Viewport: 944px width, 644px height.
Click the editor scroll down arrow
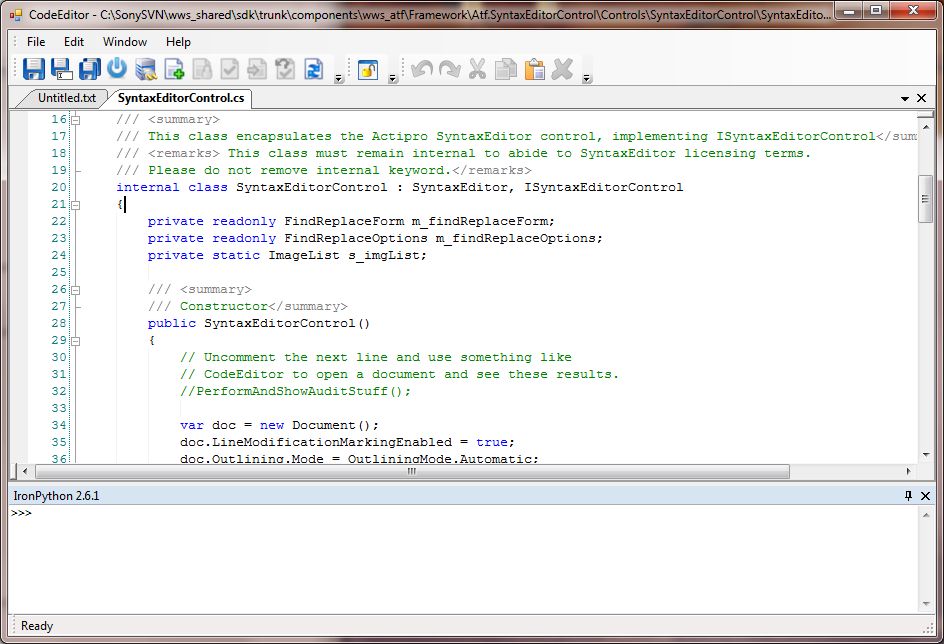[x=926, y=455]
